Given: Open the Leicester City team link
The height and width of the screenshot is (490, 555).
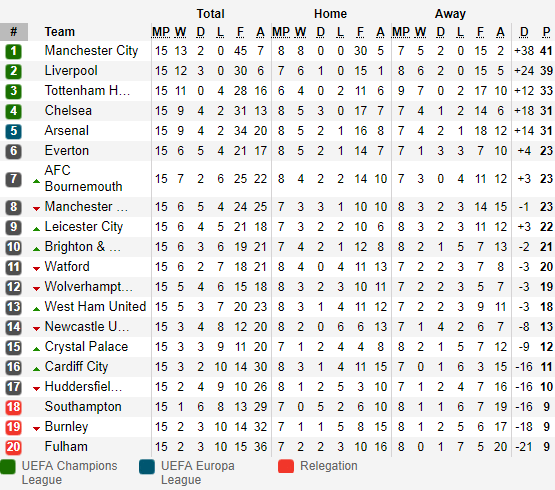Looking at the screenshot, I should click(x=84, y=227).
